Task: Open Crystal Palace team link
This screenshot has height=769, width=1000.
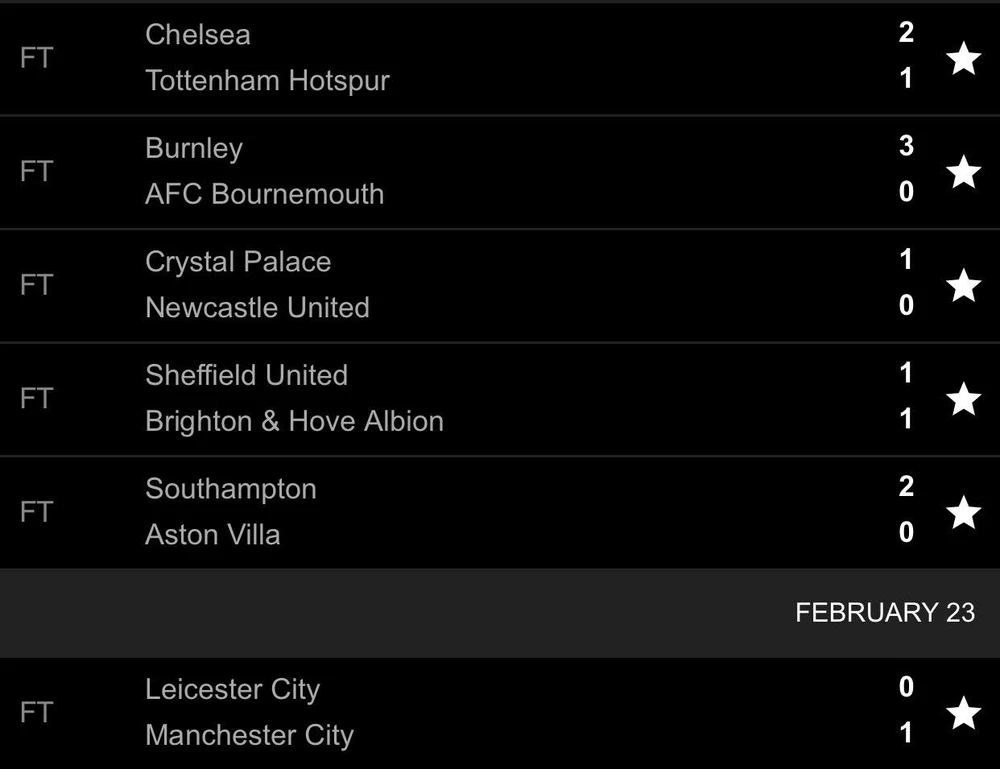Action: click(x=238, y=262)
